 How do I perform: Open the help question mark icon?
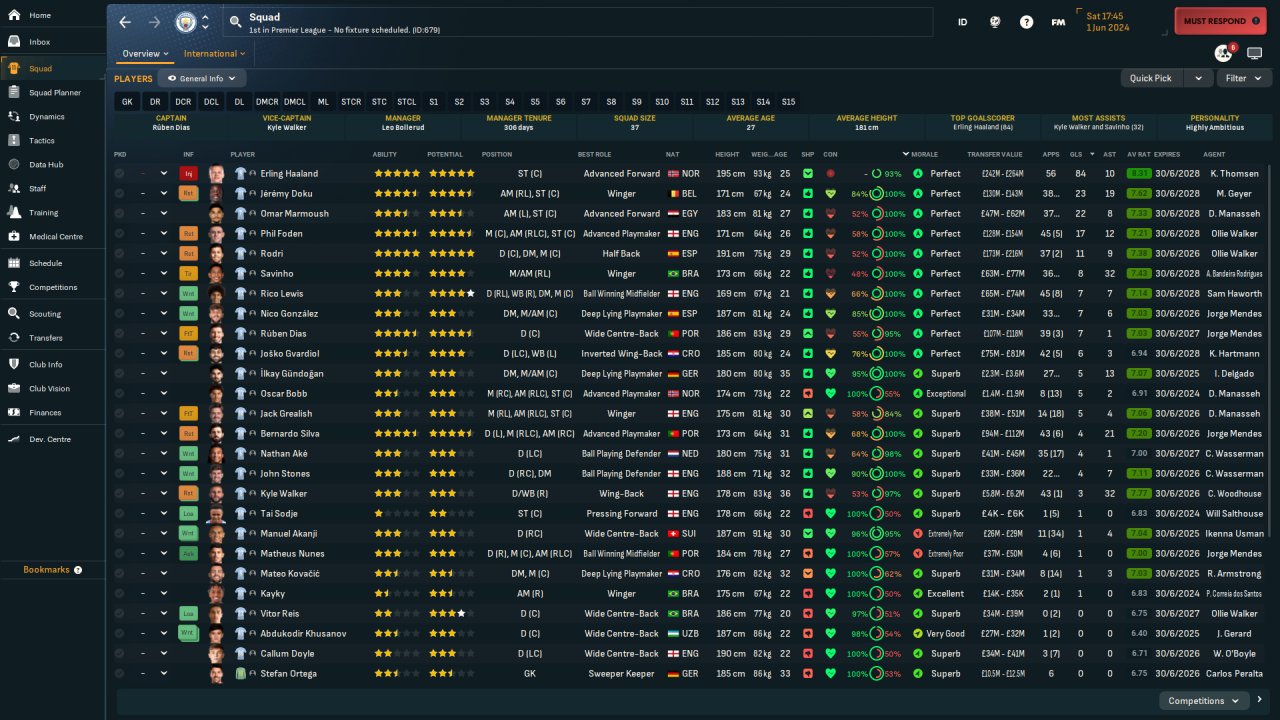1026,22
